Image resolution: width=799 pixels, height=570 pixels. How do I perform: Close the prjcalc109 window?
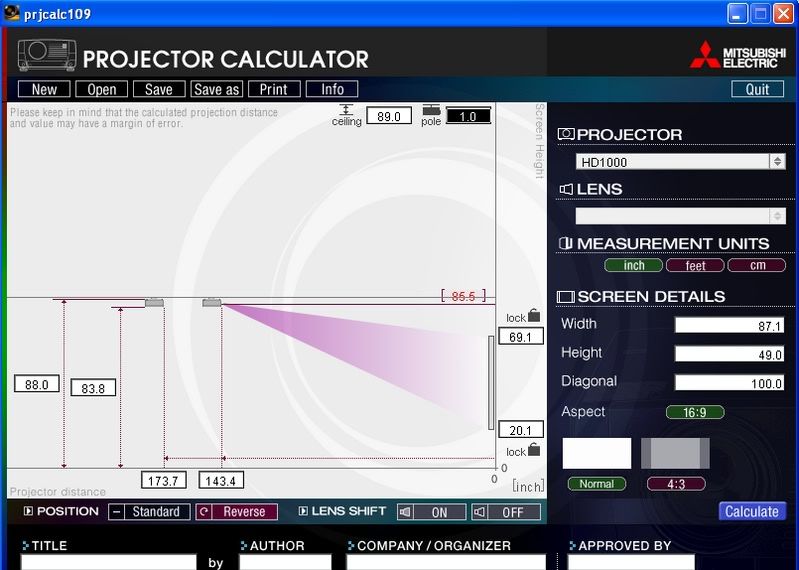click(x=784, y=14)
